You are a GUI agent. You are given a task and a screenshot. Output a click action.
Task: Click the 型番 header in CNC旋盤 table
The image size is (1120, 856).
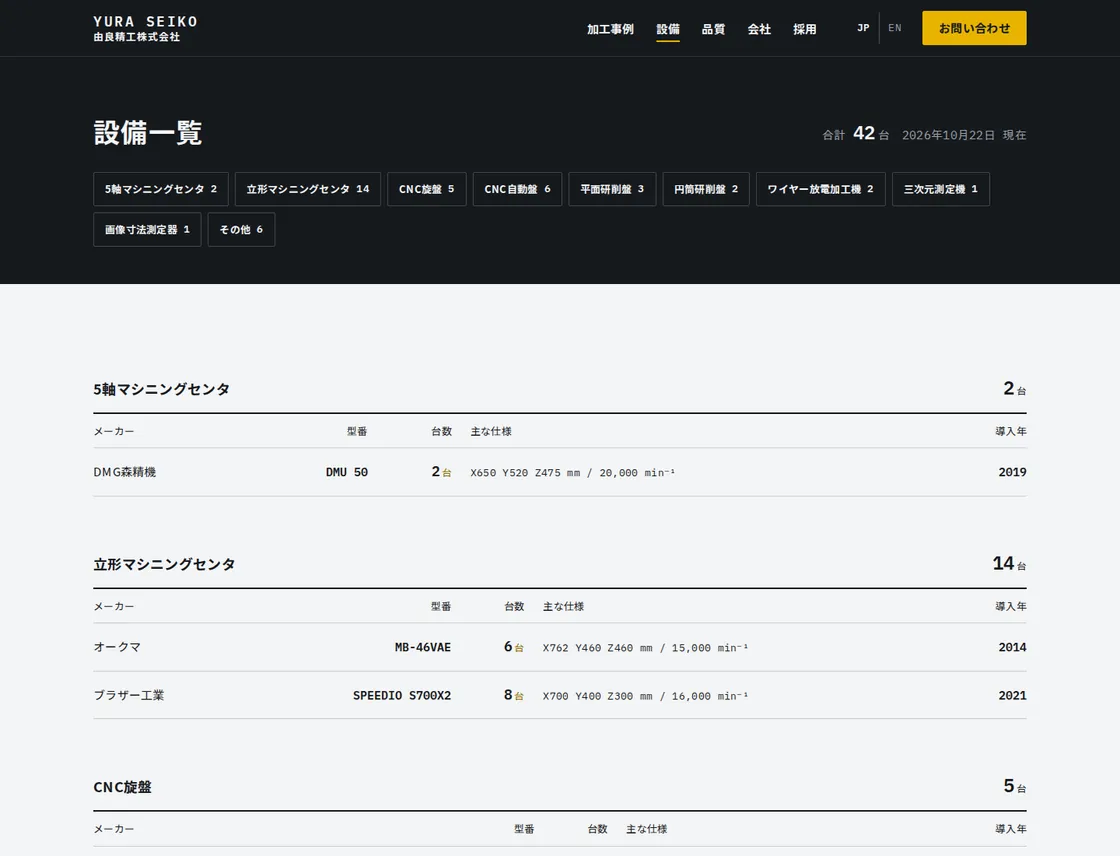click(524, 830)
